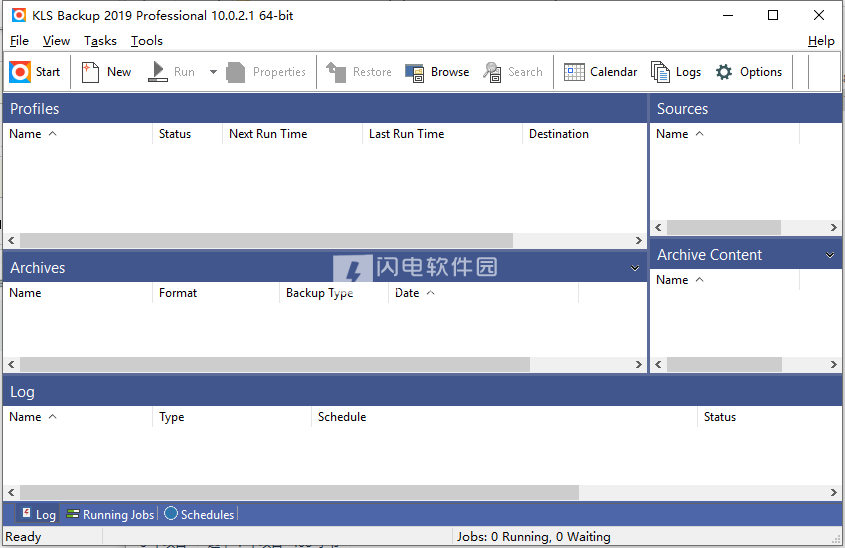Click the Search toolbar icon
Image resolution: width=845 pixels, height=548 pixels.
512,72
